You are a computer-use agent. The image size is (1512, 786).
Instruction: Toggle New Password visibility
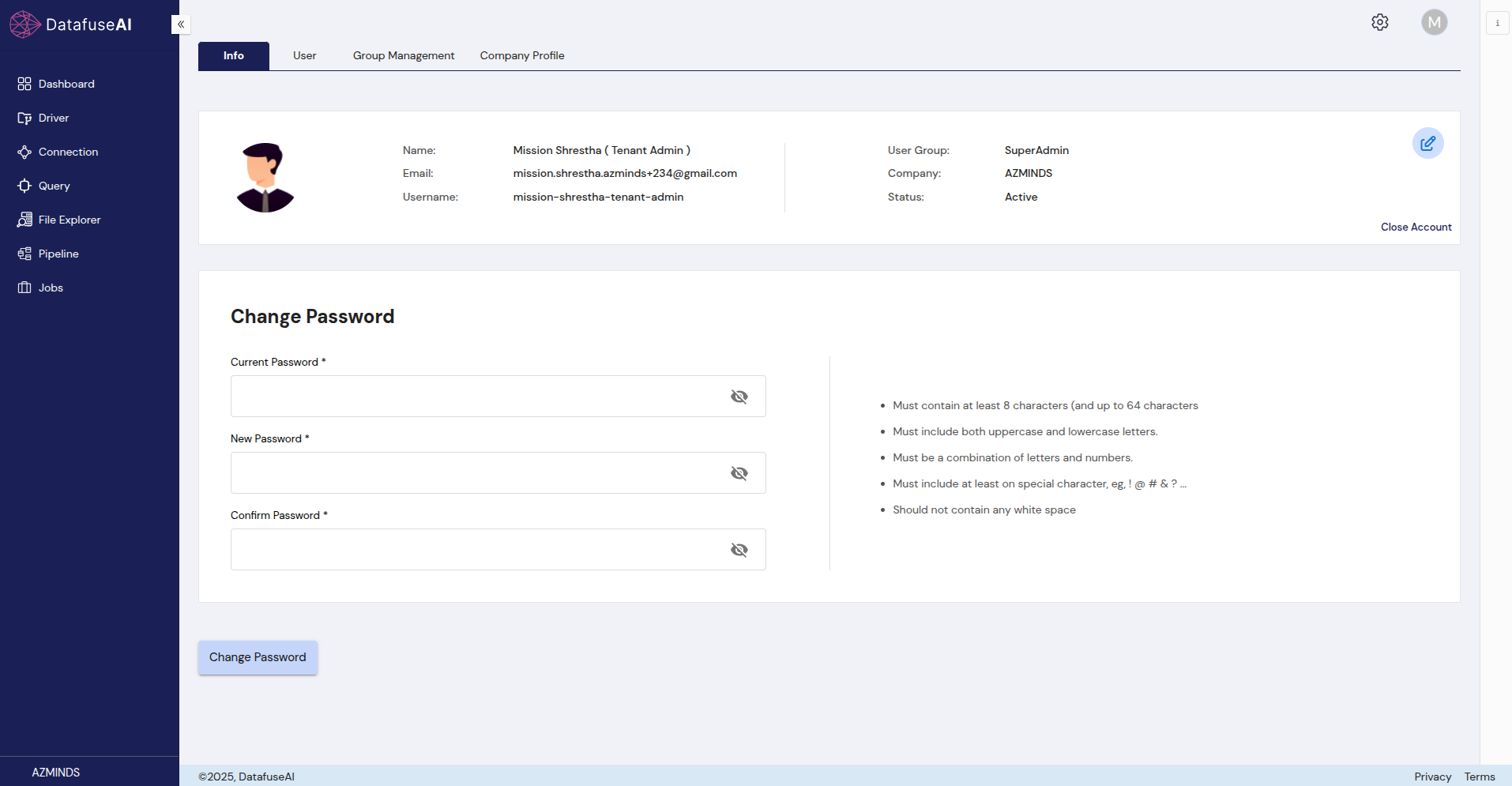(739, 473)
